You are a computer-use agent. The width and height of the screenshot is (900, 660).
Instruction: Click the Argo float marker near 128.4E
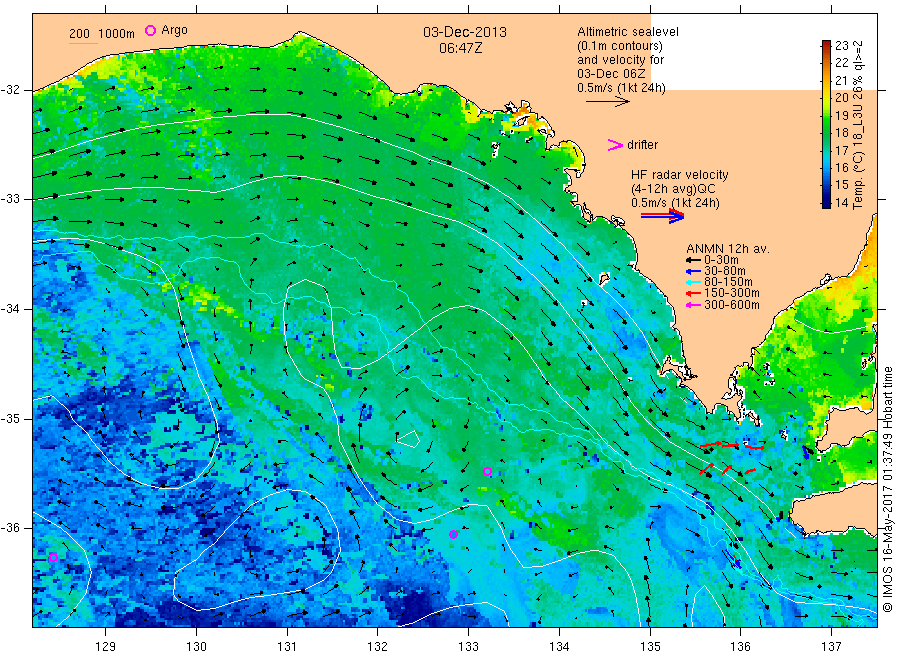point(53,557)
